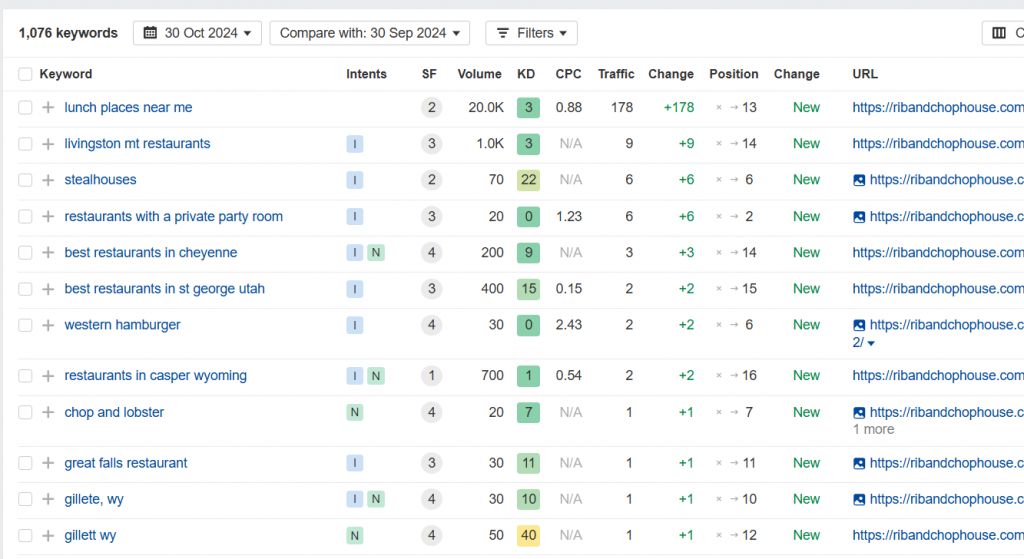Click the calendar icon in date selector

click(x=150, y=33)
